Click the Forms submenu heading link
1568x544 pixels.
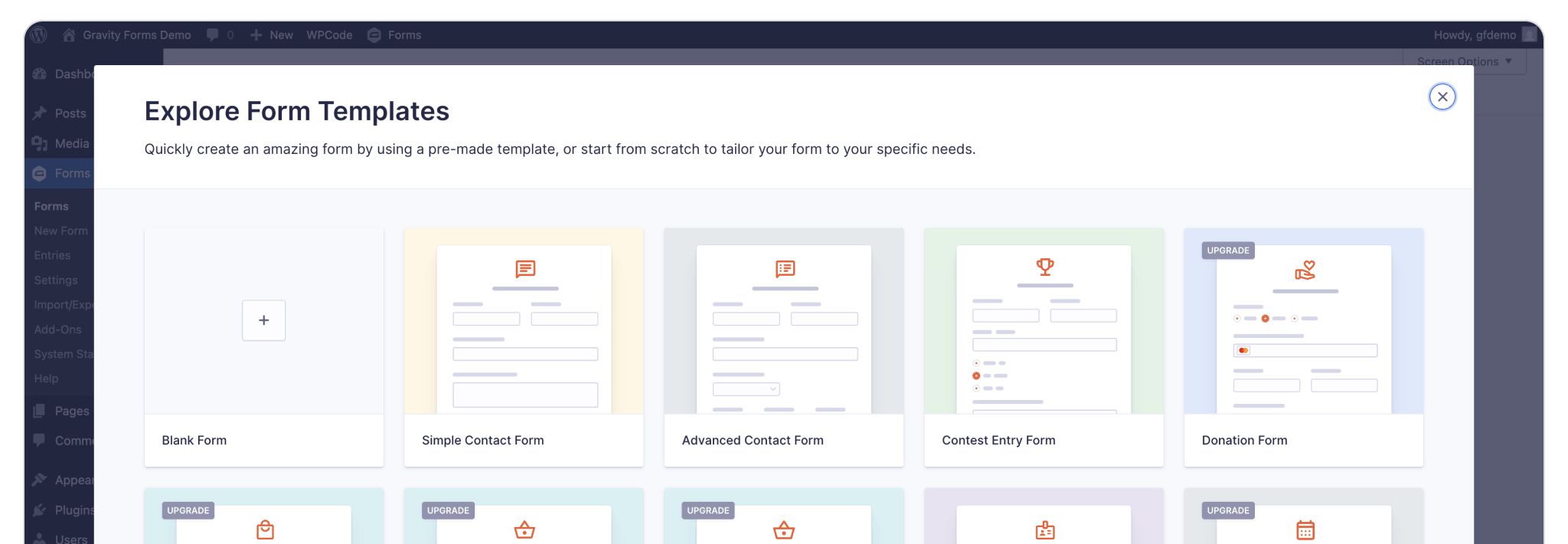pos(51,206)
